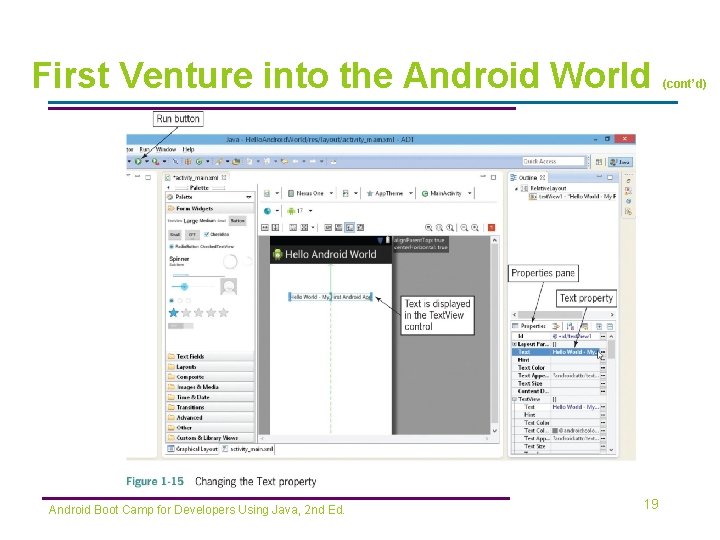The image size is (720, 540).
Task: Select the SeekBar slider widget in palette
Action: point(193,287)
